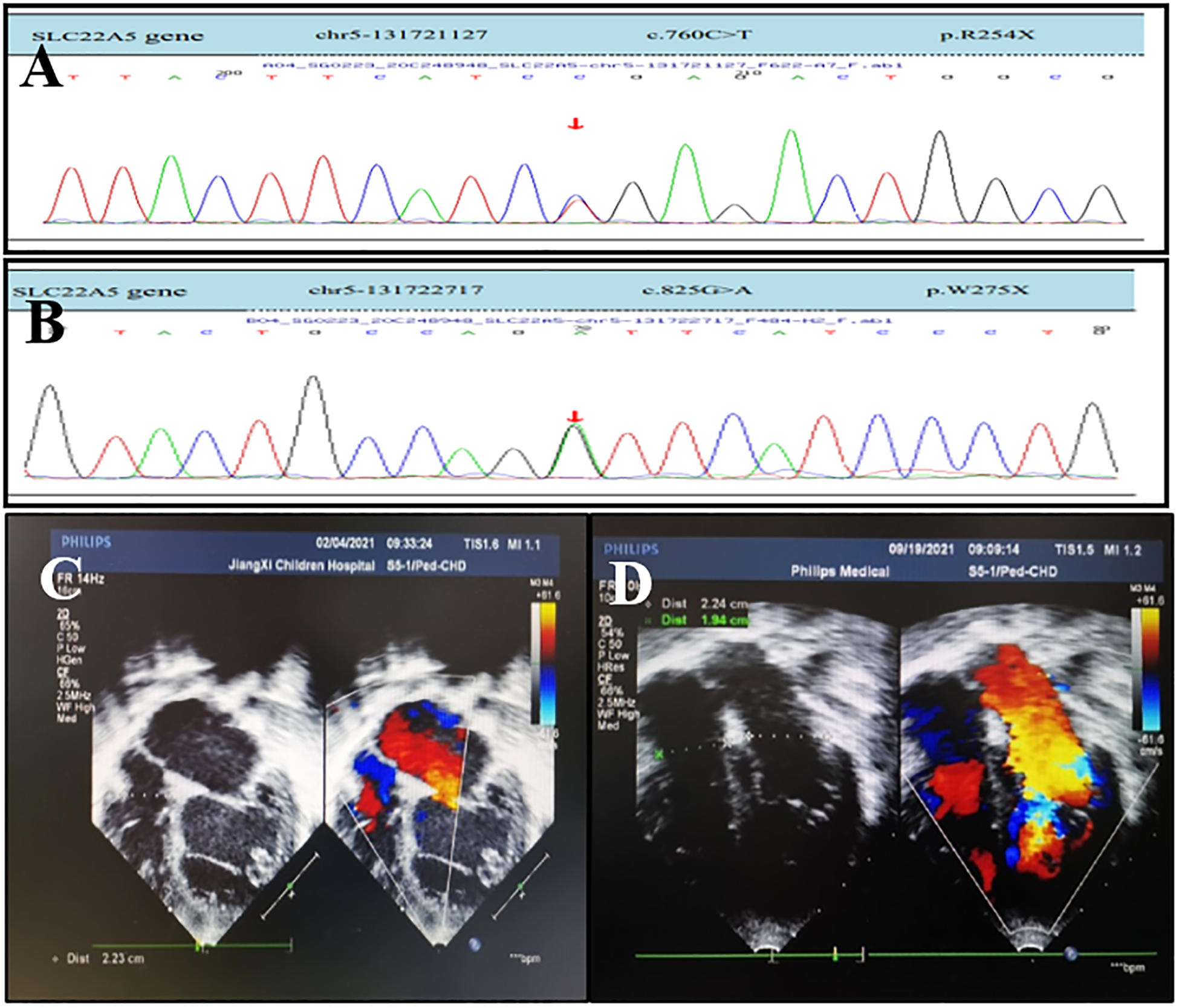This screenshot has height=1008, width=1179.
Task: Click the PHILIPS logo in panel D
Action: coord(631,549)
